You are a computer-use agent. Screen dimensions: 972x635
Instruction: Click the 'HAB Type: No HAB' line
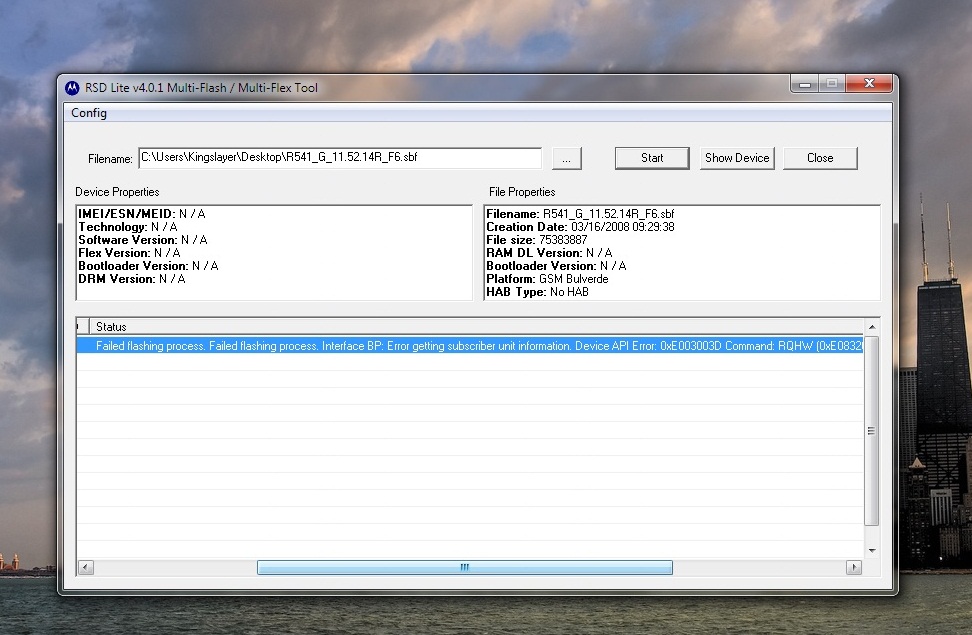click(x=537, y=292)
